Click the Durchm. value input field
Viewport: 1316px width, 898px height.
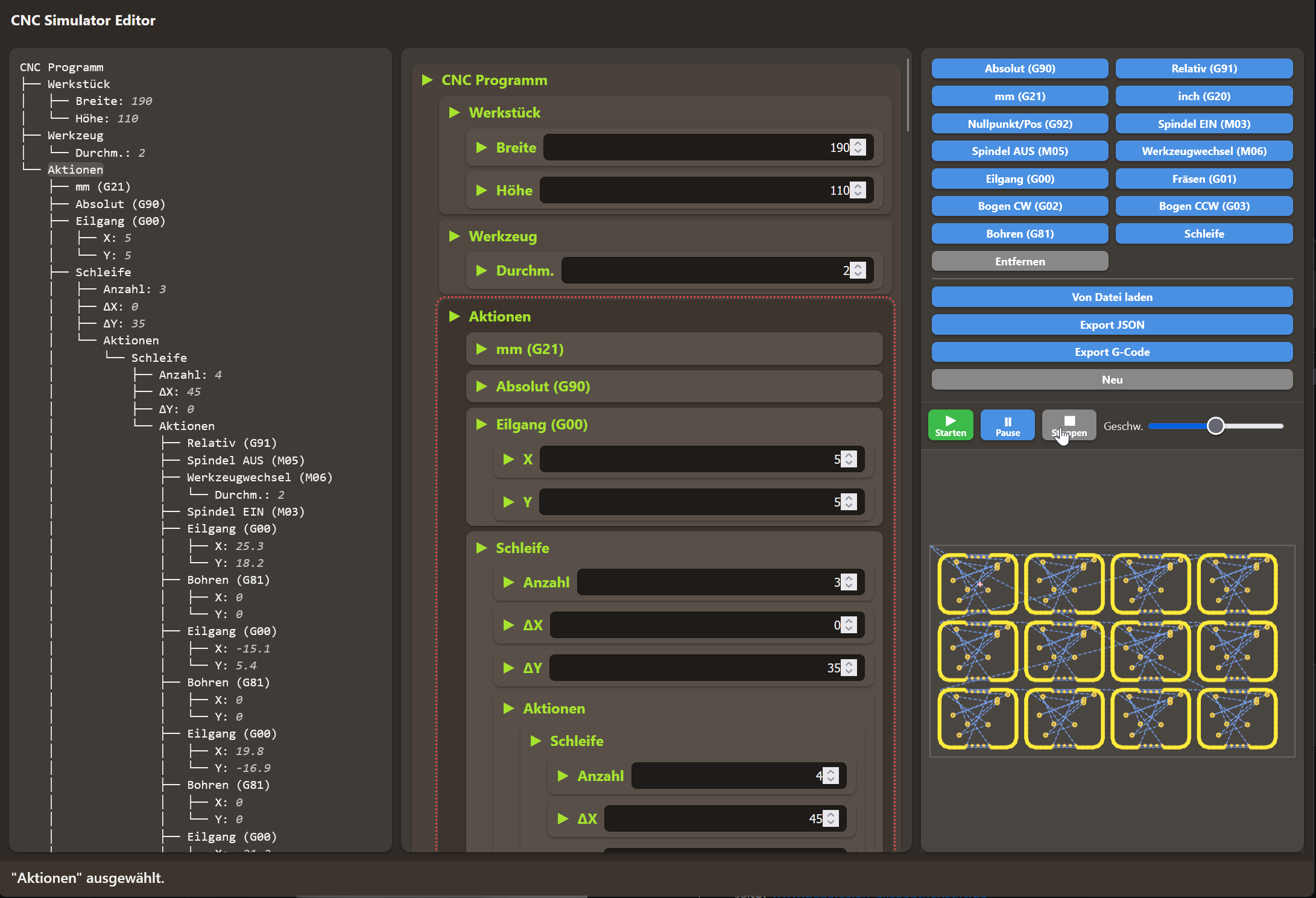(717, 270)
